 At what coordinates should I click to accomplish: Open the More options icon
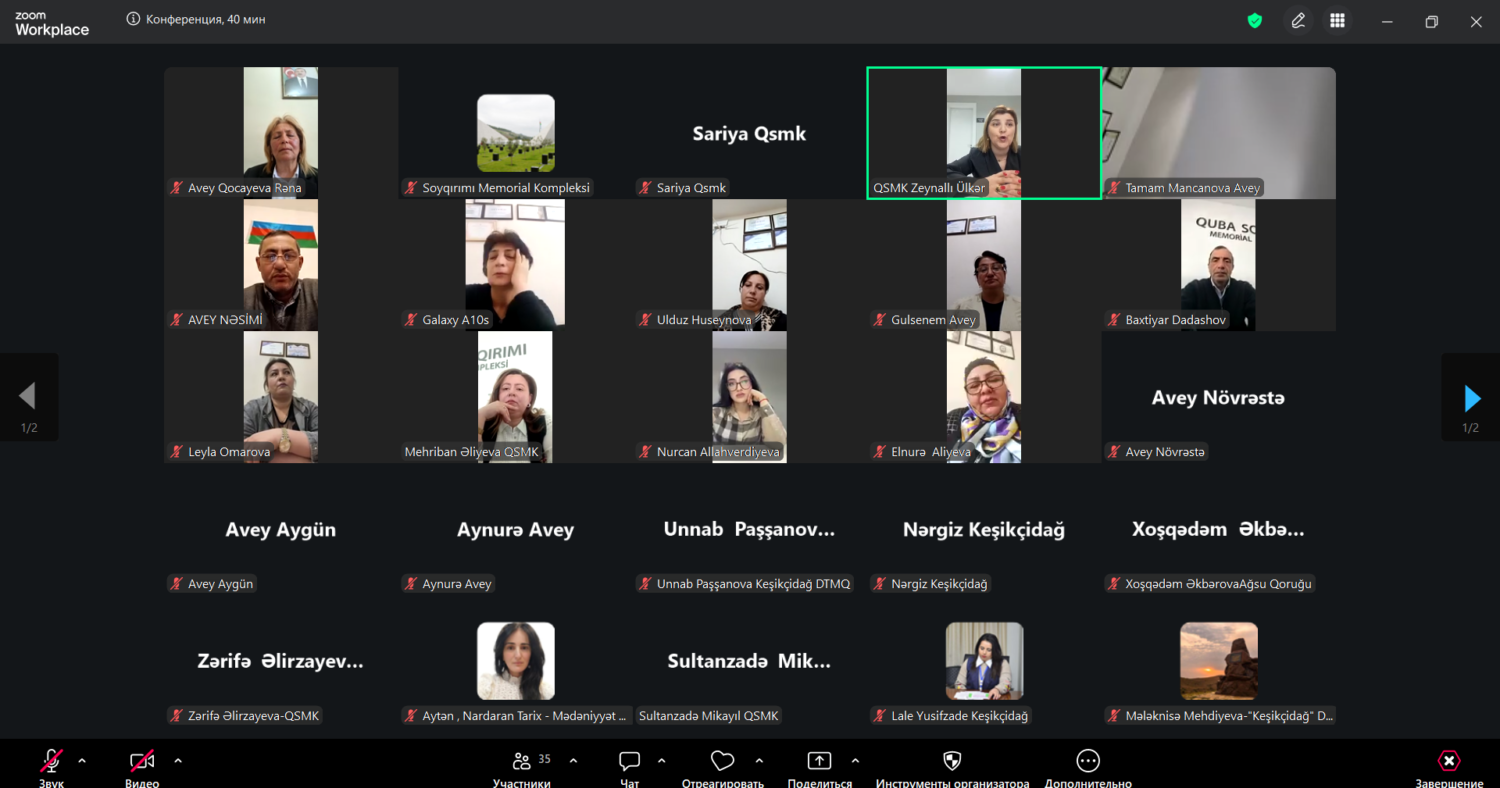click(1088, 761)
